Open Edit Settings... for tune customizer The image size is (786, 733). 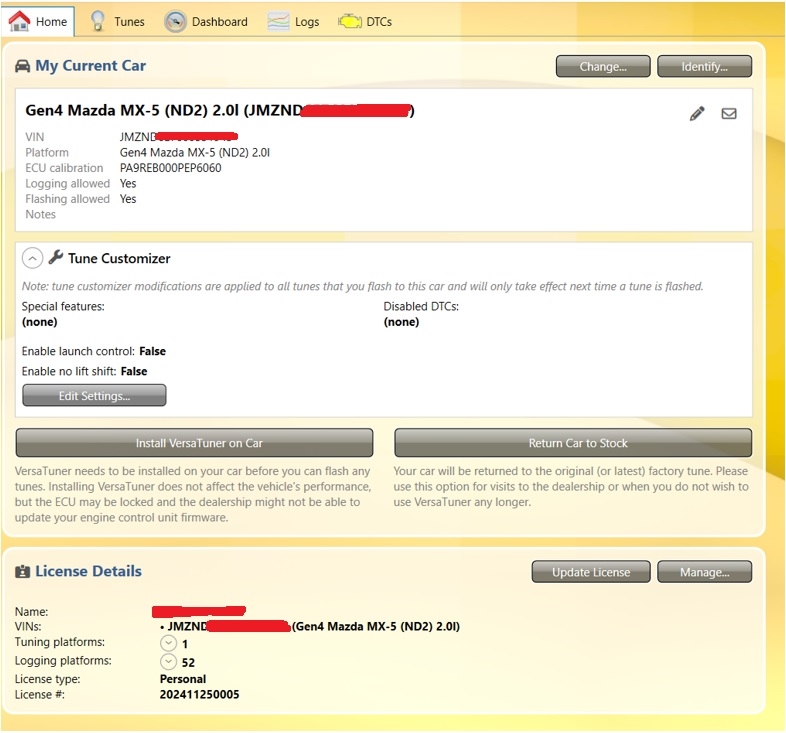(94, 396)
